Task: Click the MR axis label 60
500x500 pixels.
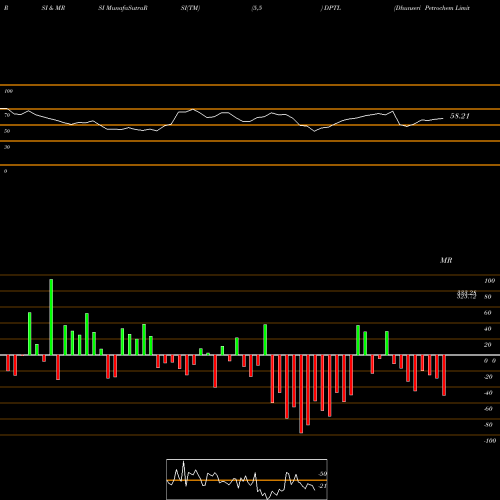Action: click(x=488, y=313)
